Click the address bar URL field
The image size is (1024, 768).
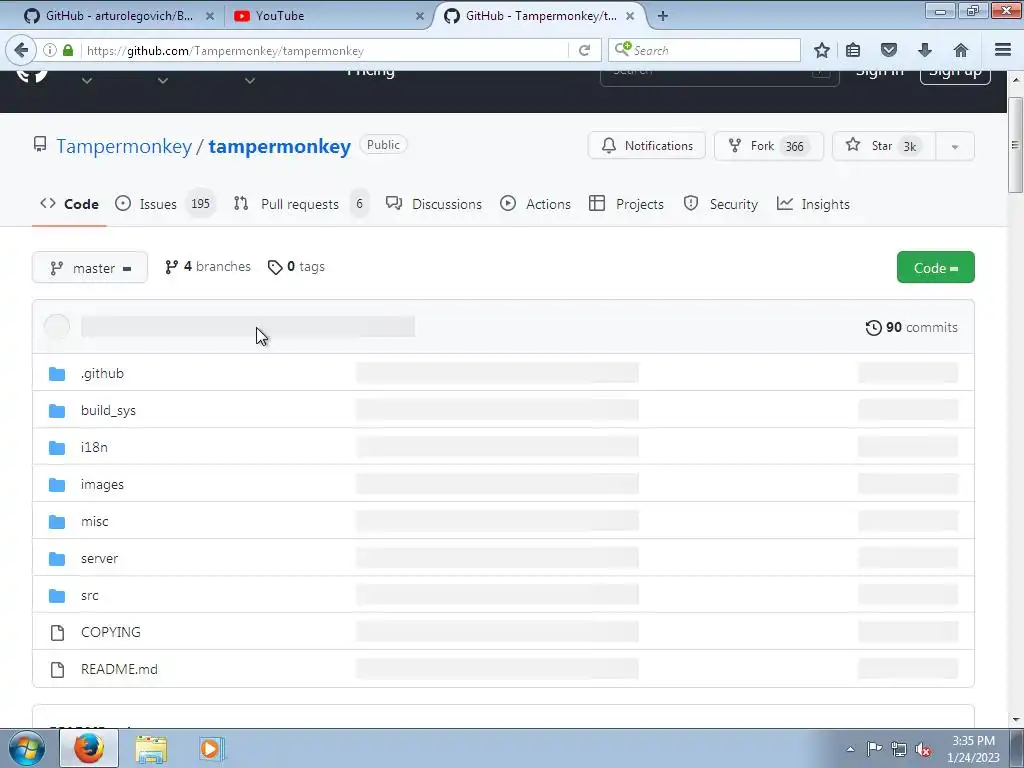click(x=325, y=50)
